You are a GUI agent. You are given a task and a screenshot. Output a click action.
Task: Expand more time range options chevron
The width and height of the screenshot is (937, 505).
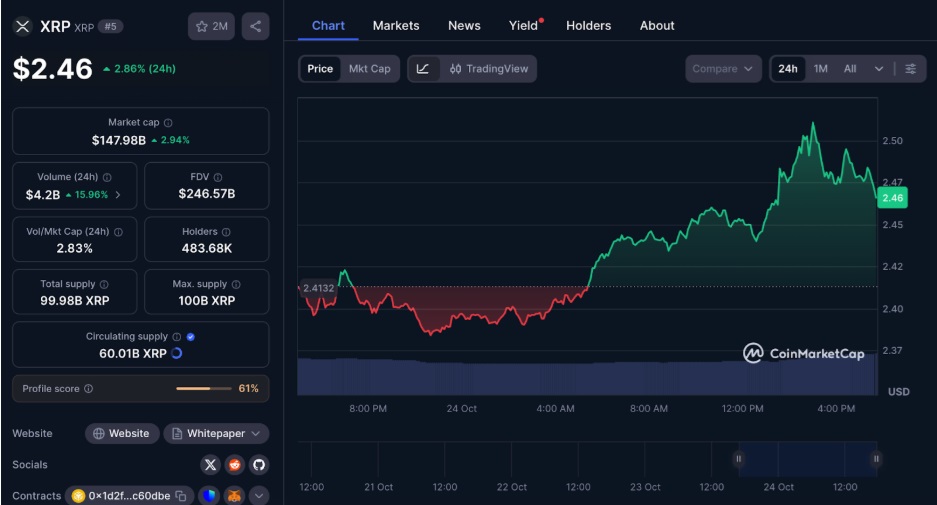878,69
